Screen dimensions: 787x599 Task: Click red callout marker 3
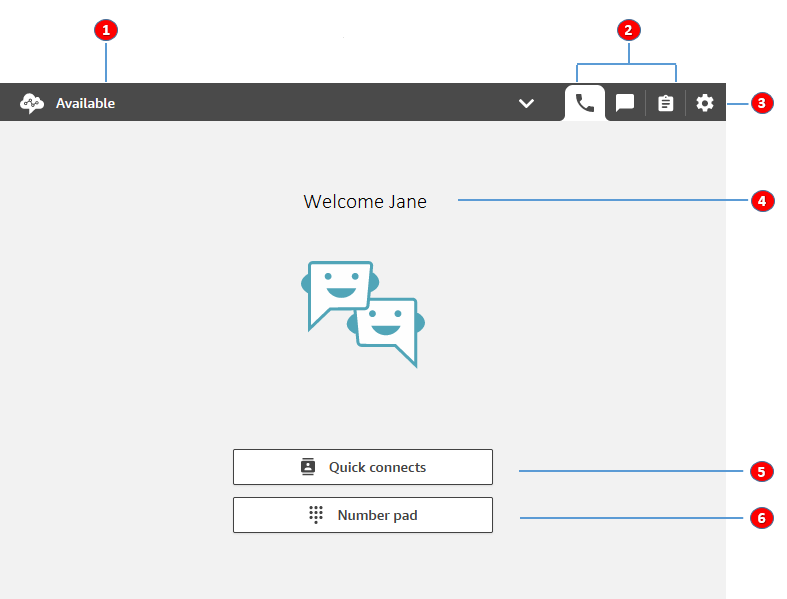762,103
